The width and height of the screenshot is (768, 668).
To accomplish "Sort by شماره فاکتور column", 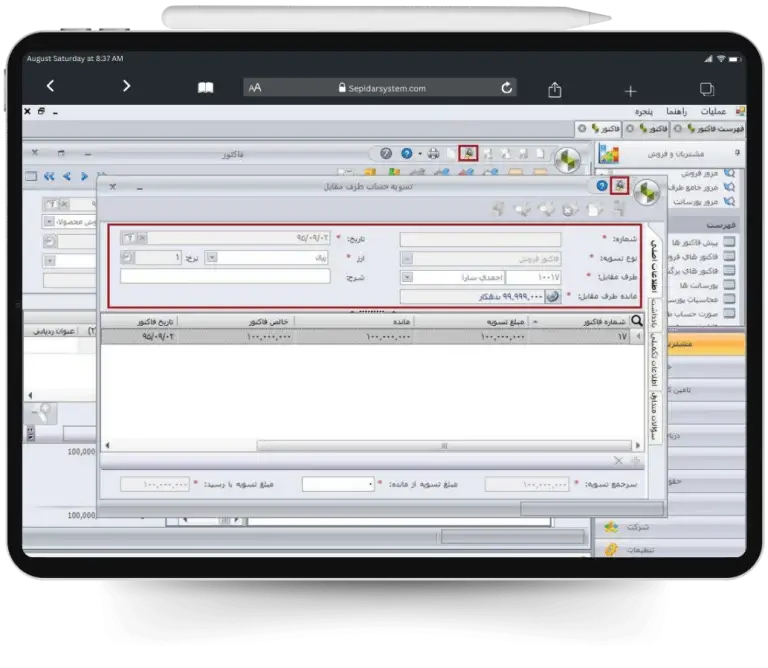I will pos(583,322).
